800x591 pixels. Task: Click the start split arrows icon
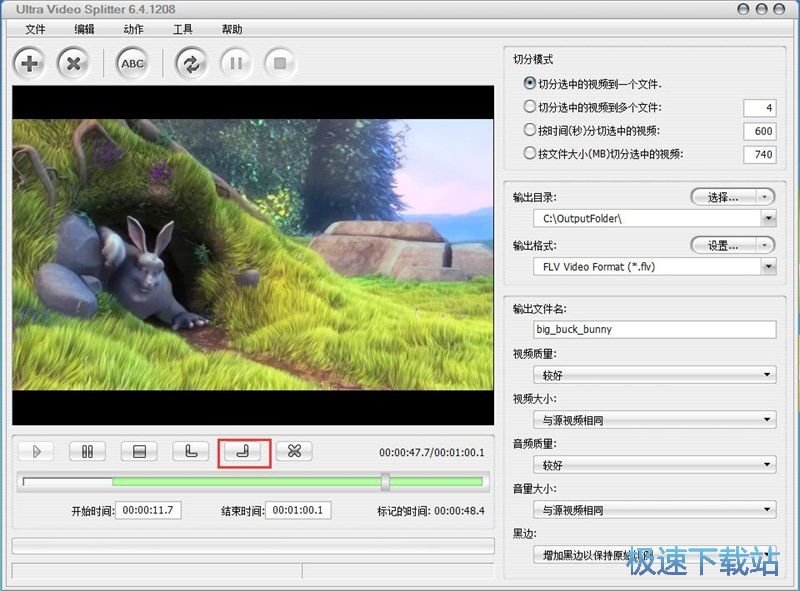click(191, 64)
